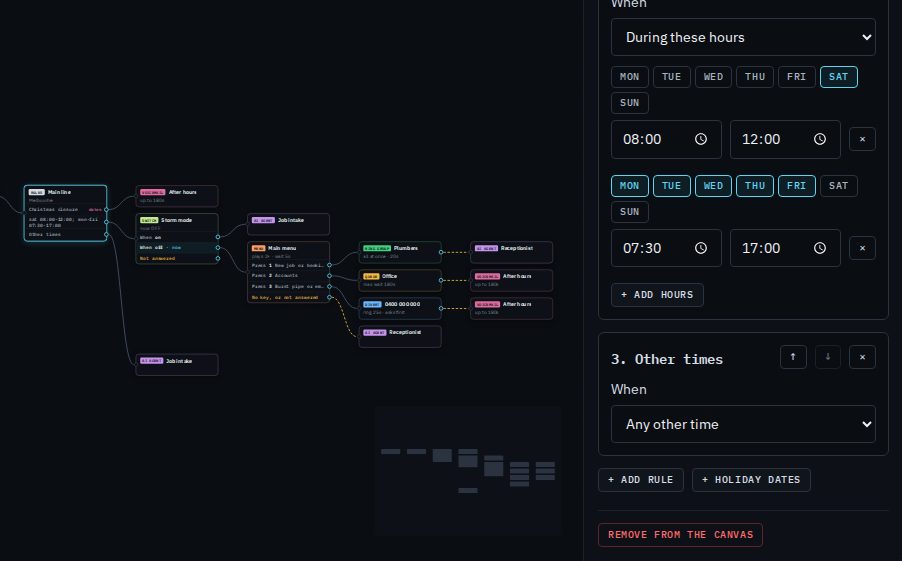This screenshot has height=561, width=902.
Task: Toggle MON in the 08:00–12:00 hours row
Action: (629, 77)
